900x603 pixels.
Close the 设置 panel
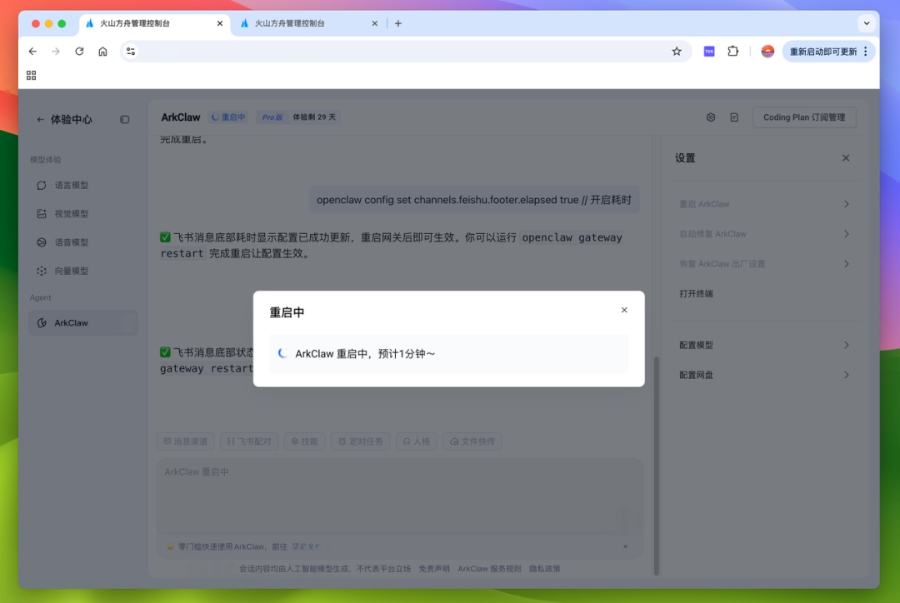[845, 158]
